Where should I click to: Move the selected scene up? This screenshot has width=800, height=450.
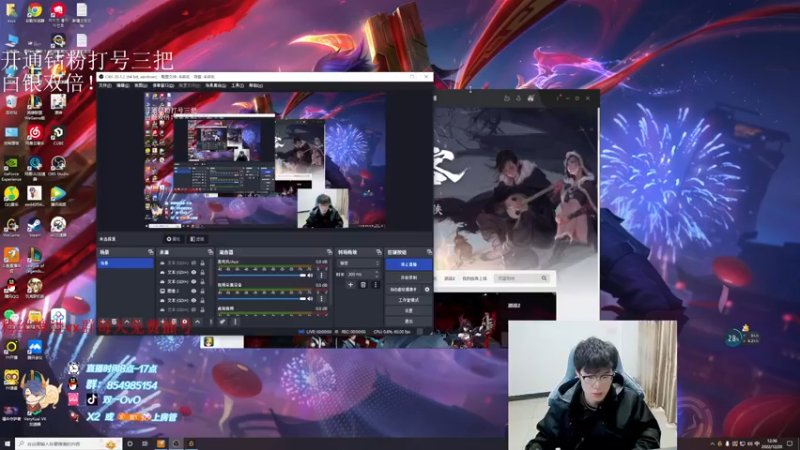coord(127,321)
